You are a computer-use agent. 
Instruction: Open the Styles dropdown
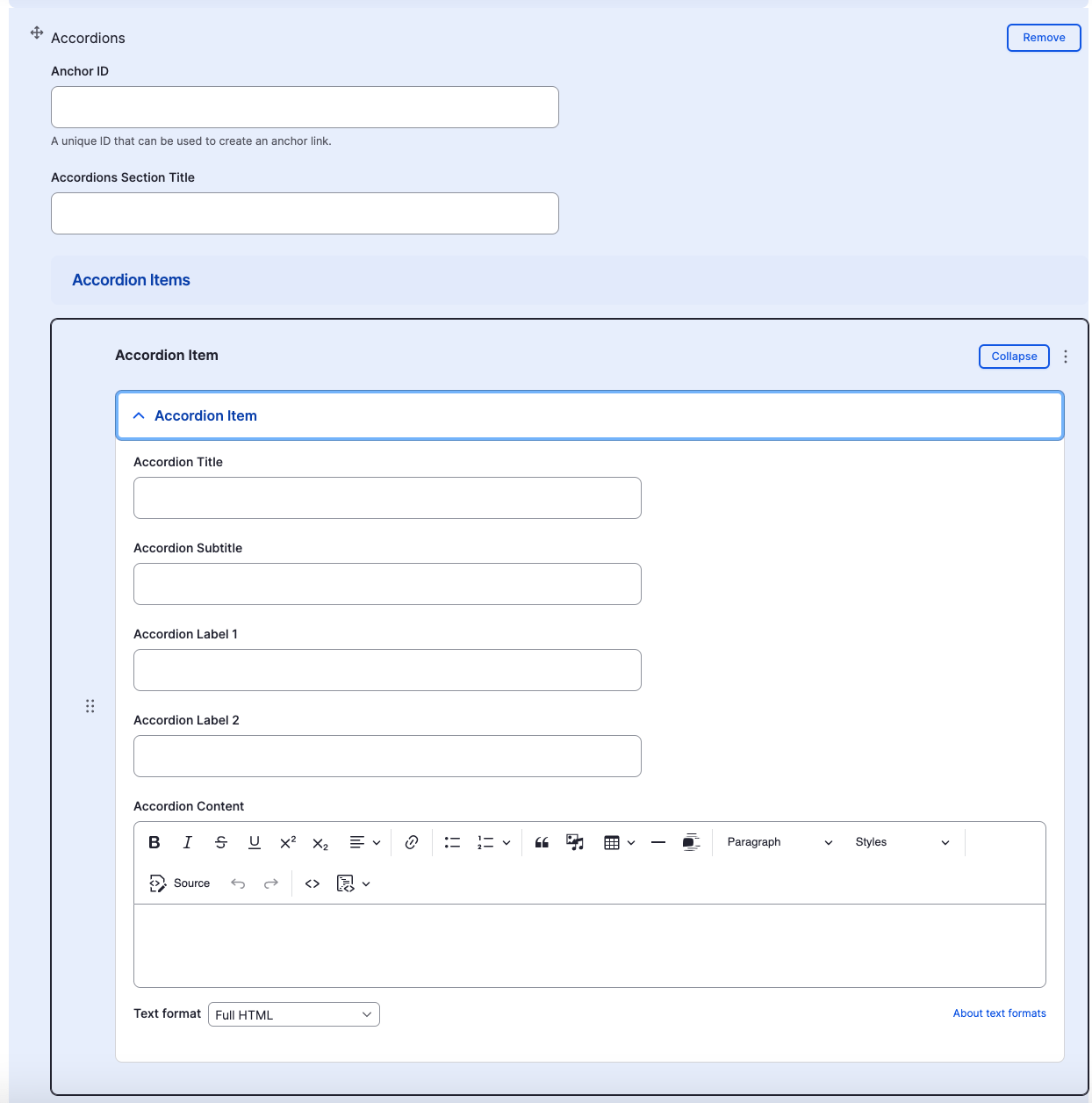pyautogui.click(x=902, y=842)
